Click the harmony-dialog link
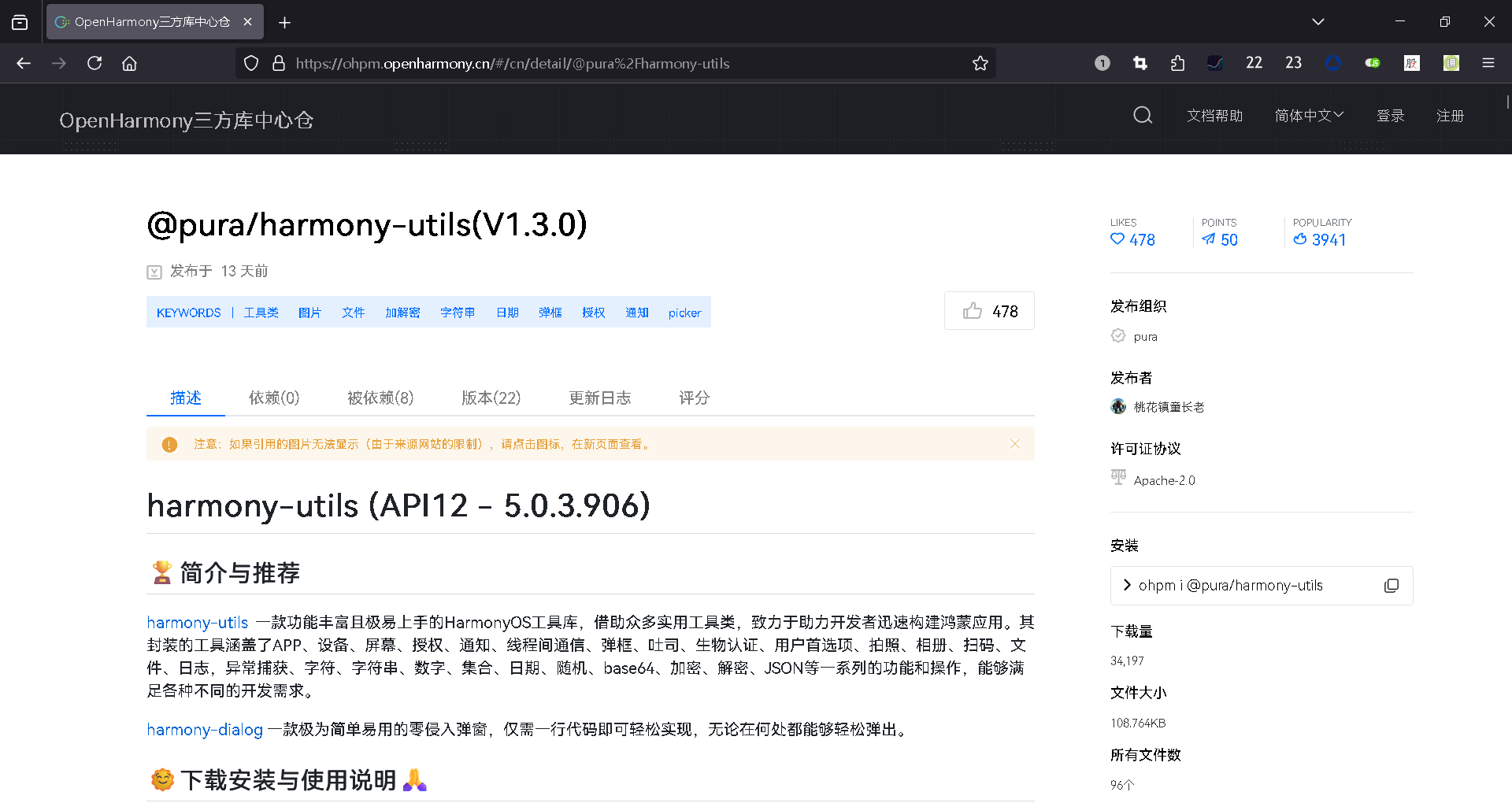 pos(204,730)
